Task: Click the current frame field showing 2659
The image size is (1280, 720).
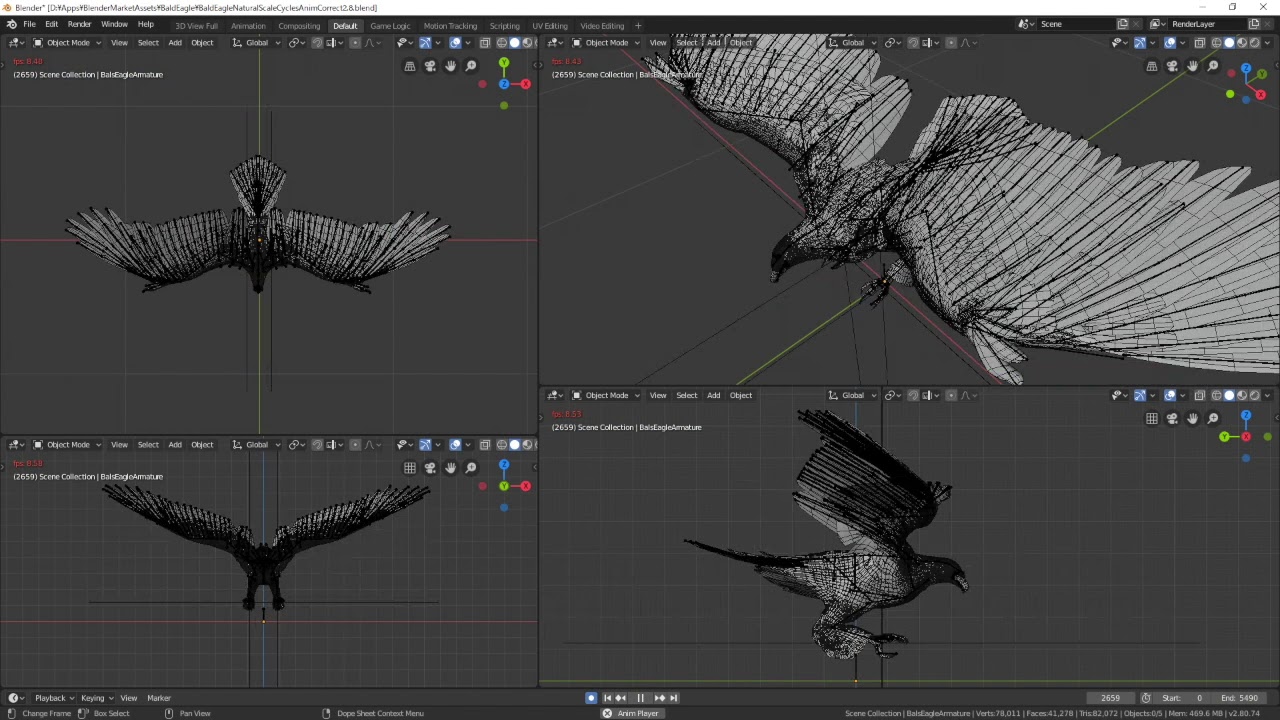Action: (x=1110, y=698)
